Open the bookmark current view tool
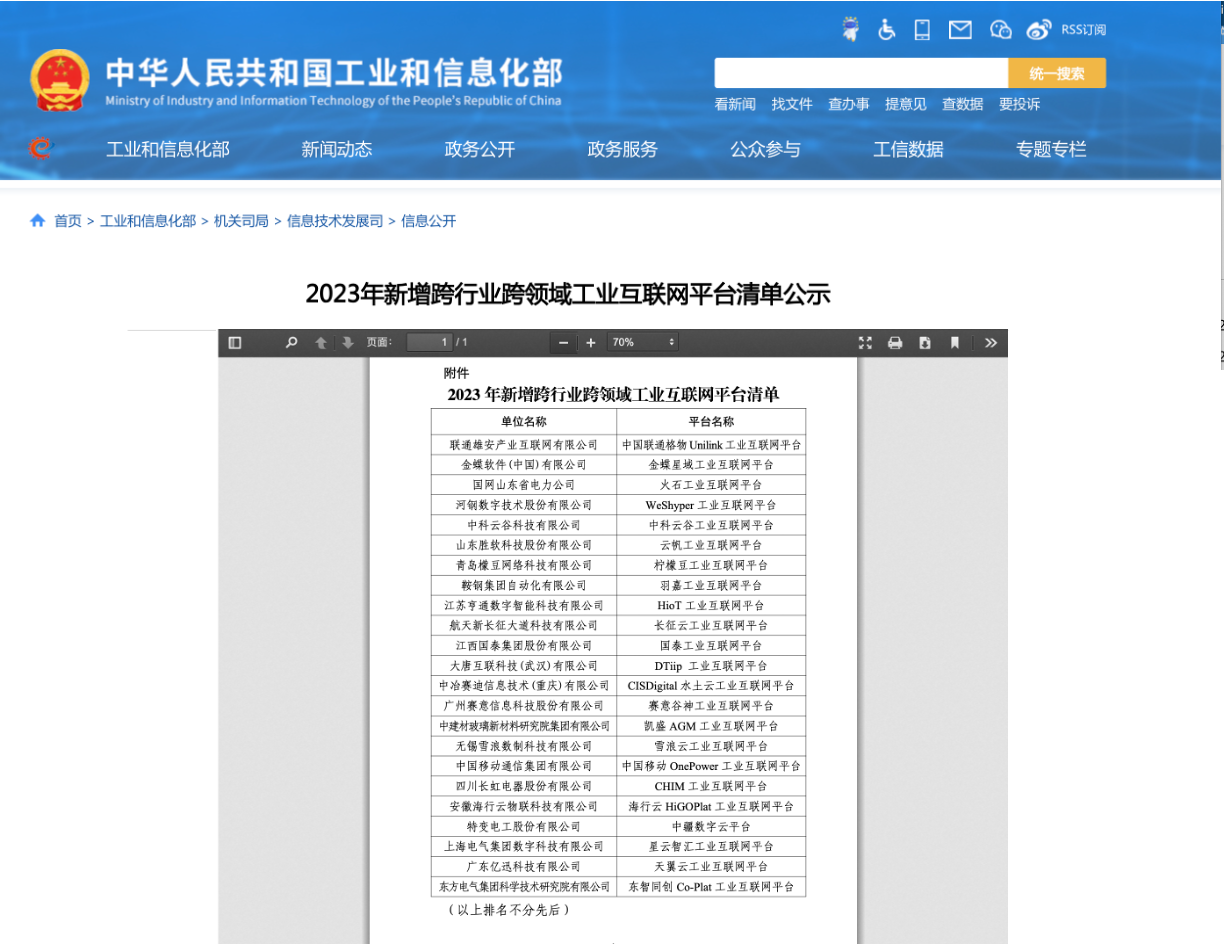This screenshot has height=944, width=1224. click(954, 342)
